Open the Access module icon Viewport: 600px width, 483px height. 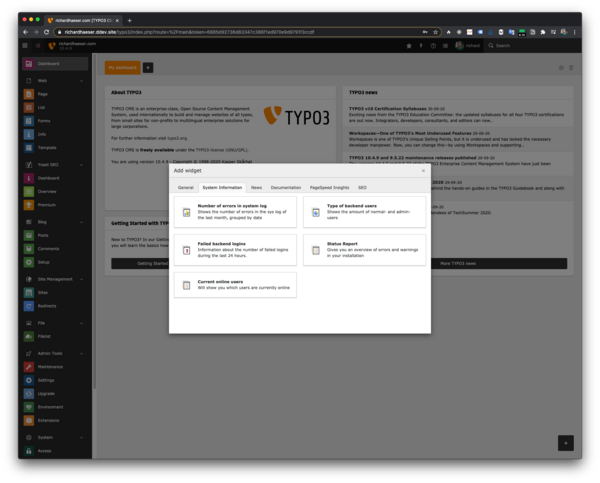(29, 451)
